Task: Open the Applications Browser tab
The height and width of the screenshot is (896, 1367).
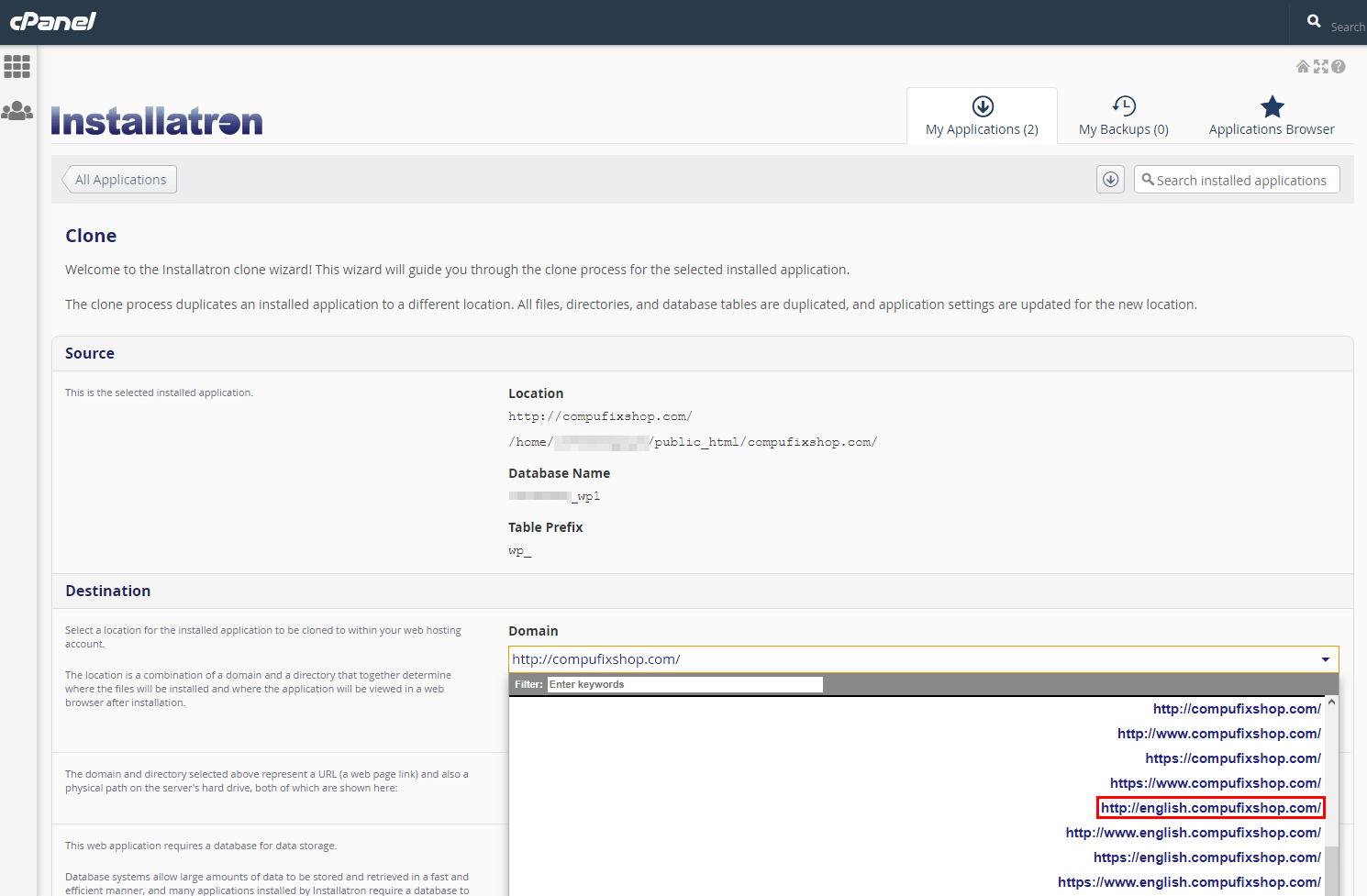Action: (x=1272, y=116)
